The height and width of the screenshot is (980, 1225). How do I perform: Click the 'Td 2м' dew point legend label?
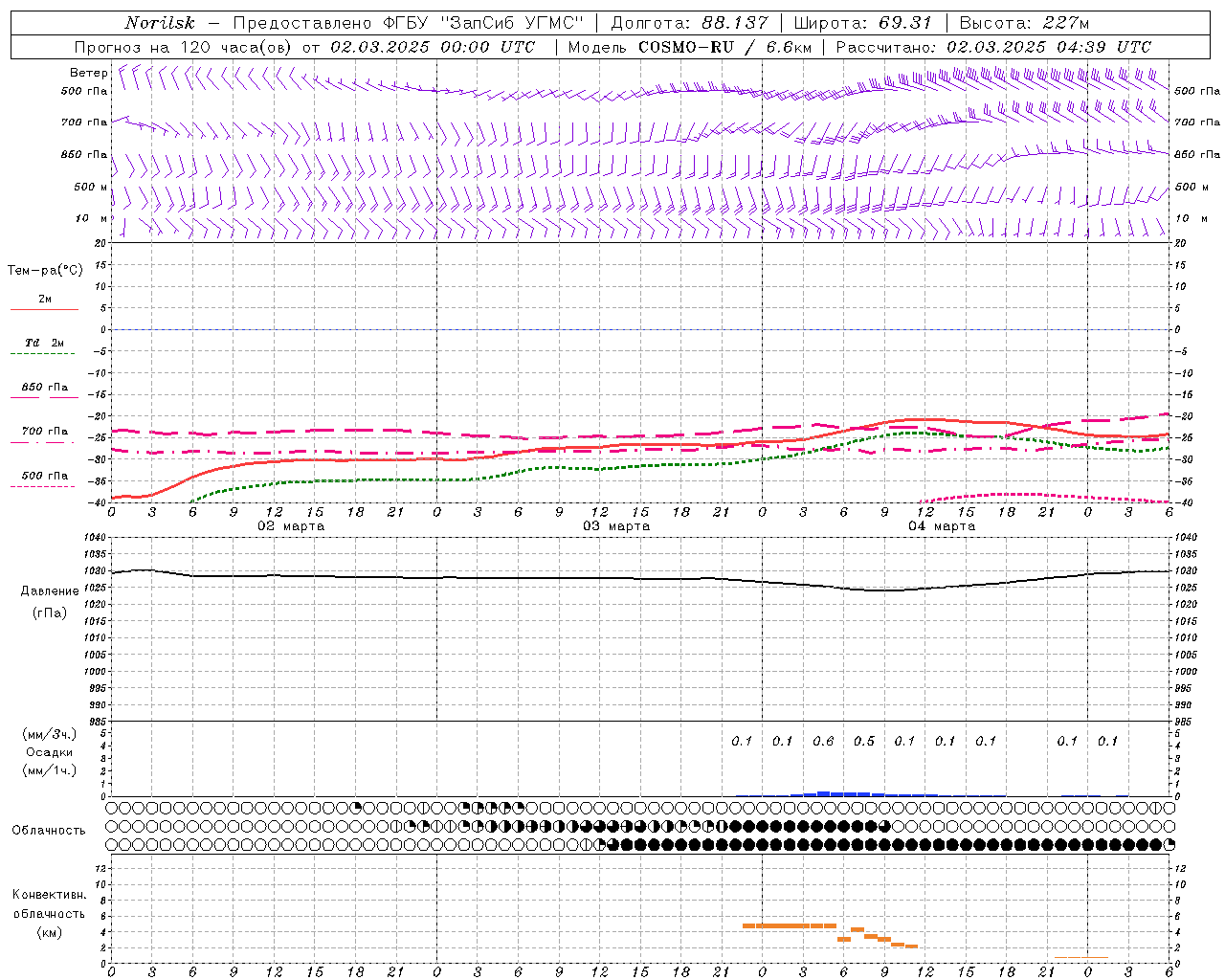[45, 343]
